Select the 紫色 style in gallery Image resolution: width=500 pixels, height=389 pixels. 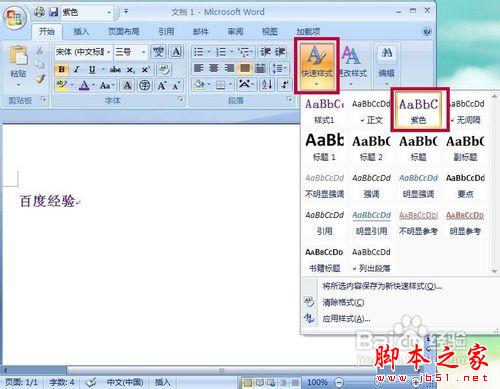tap(419, 111)
